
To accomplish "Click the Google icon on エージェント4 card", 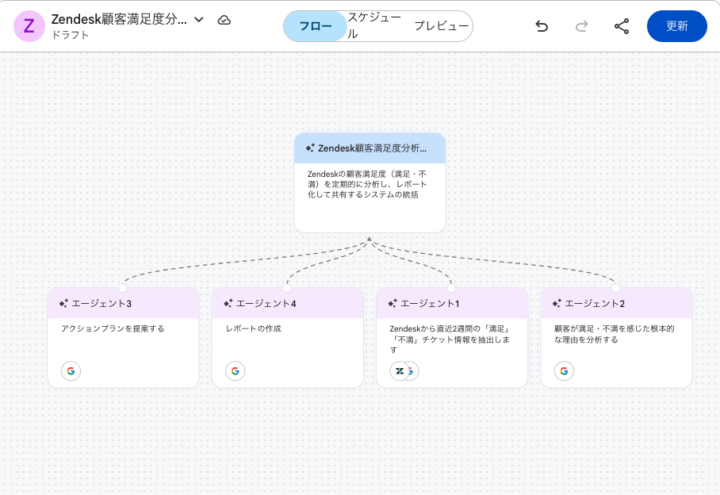I will pos(235,371).
